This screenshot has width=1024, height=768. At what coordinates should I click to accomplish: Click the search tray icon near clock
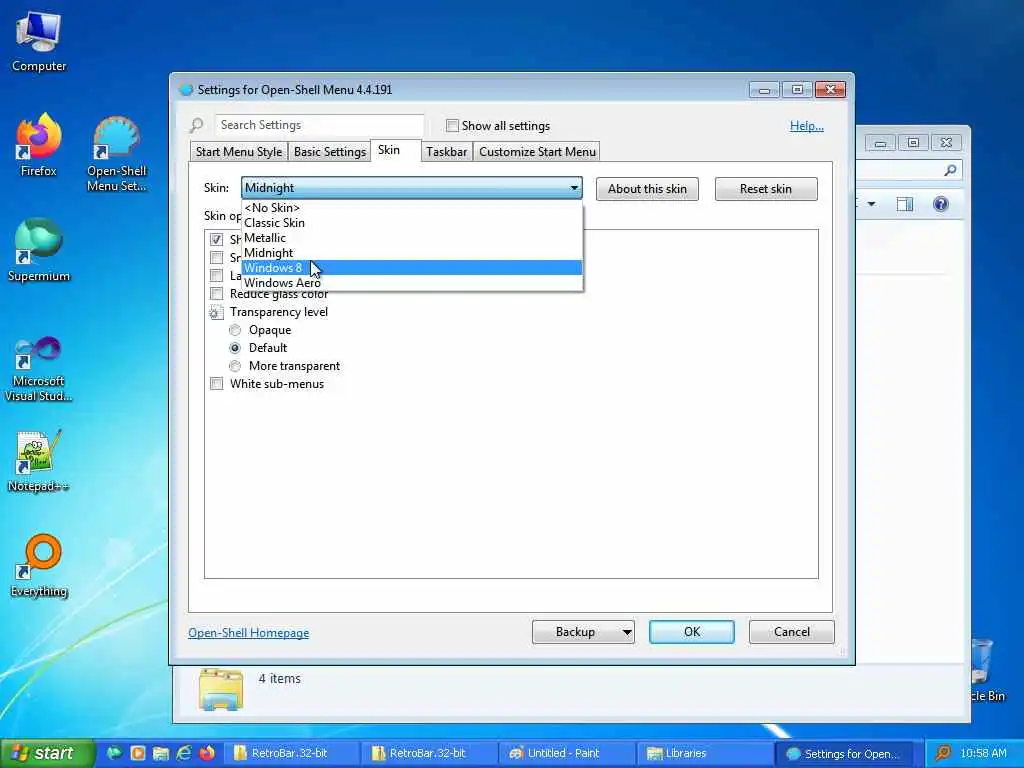[x=943, y=753]
